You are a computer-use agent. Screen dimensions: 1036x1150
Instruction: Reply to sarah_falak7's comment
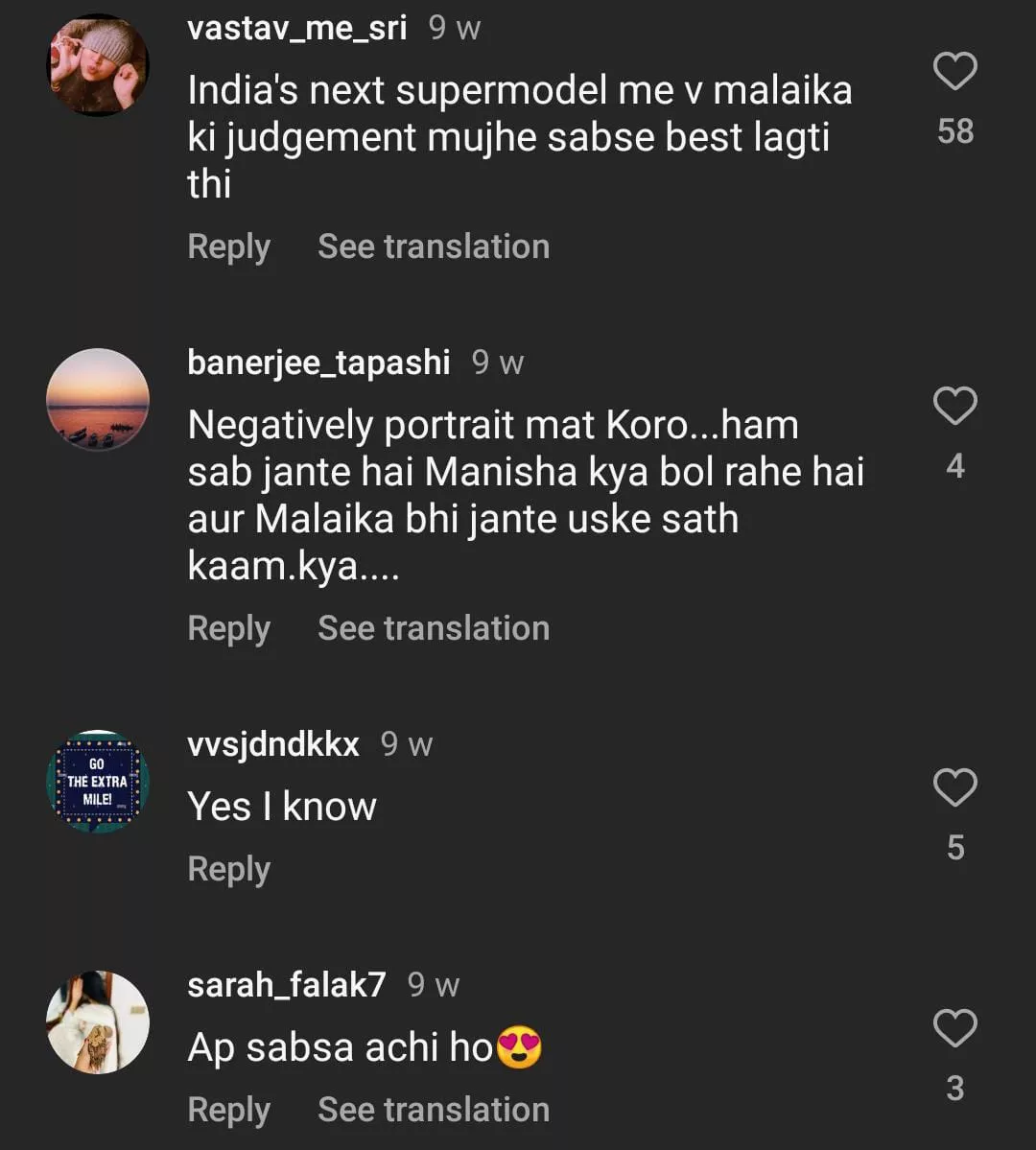[228, 1111]
